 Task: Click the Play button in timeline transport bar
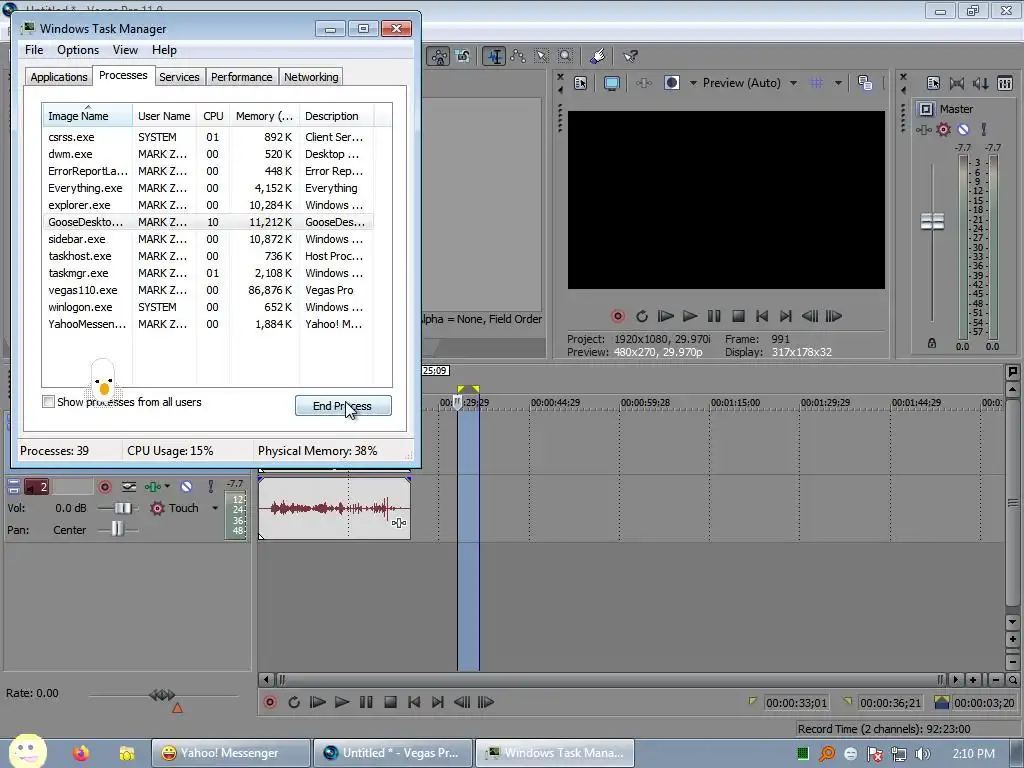(x=342, y=702)
